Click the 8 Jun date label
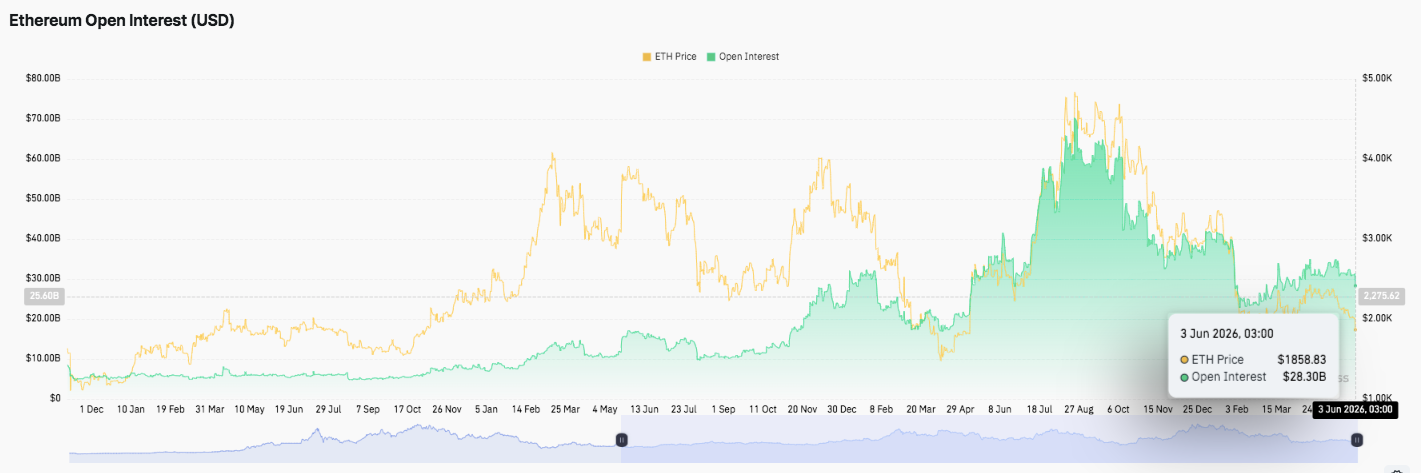Viewport: 1421px width, 473px height. point(999,409)
